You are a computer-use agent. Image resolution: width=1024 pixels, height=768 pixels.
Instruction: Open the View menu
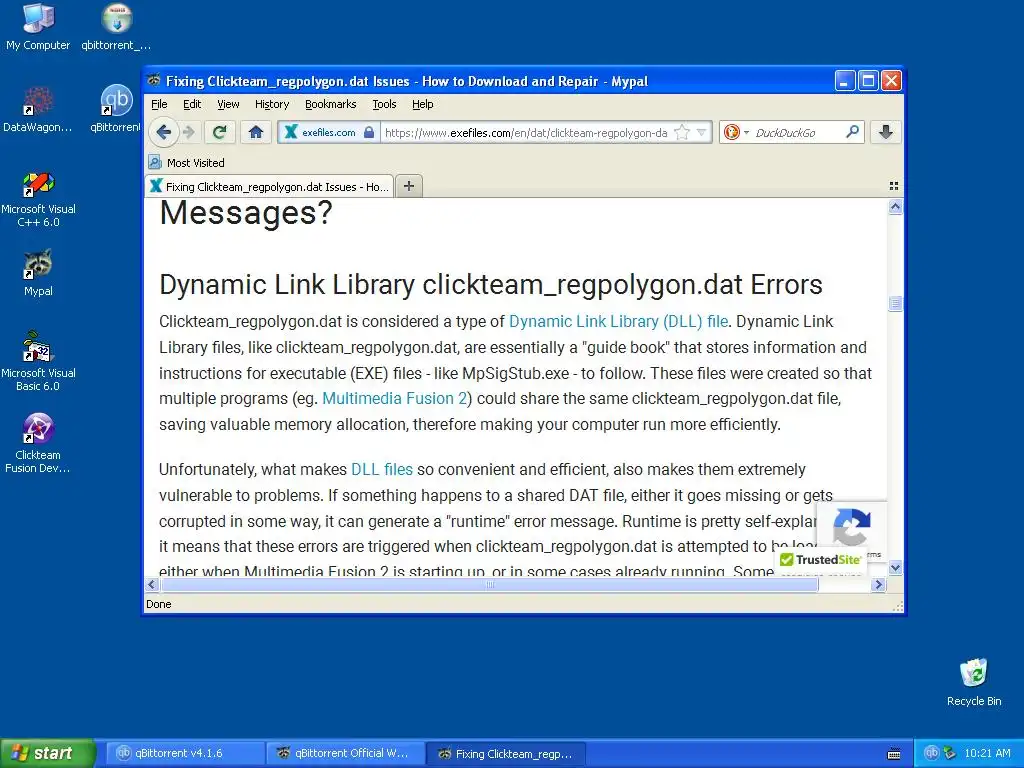tap(228, 104)
